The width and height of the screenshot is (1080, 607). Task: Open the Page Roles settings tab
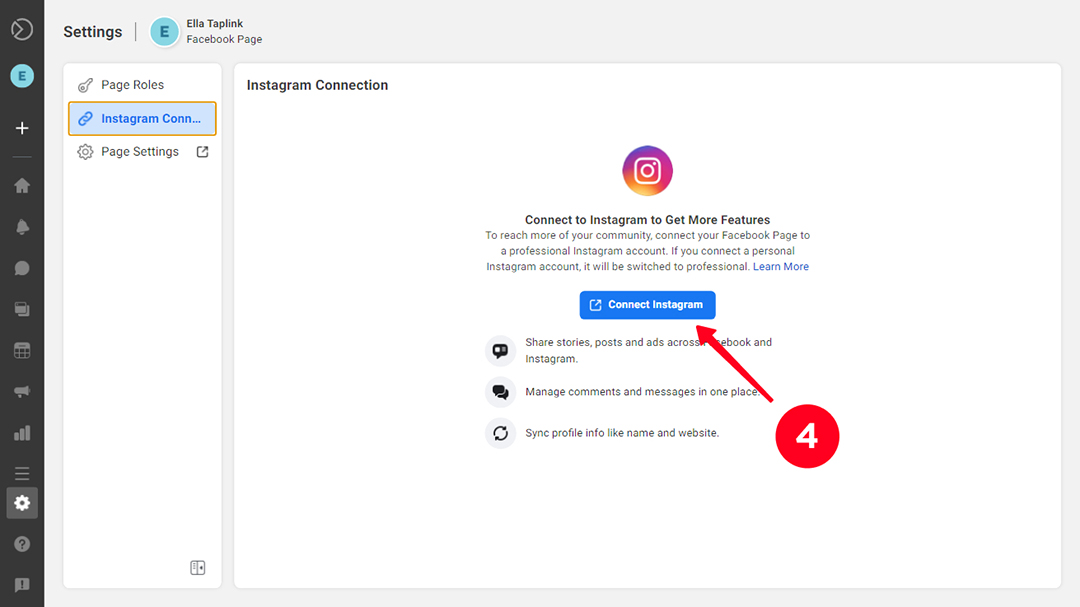(142, 85)
